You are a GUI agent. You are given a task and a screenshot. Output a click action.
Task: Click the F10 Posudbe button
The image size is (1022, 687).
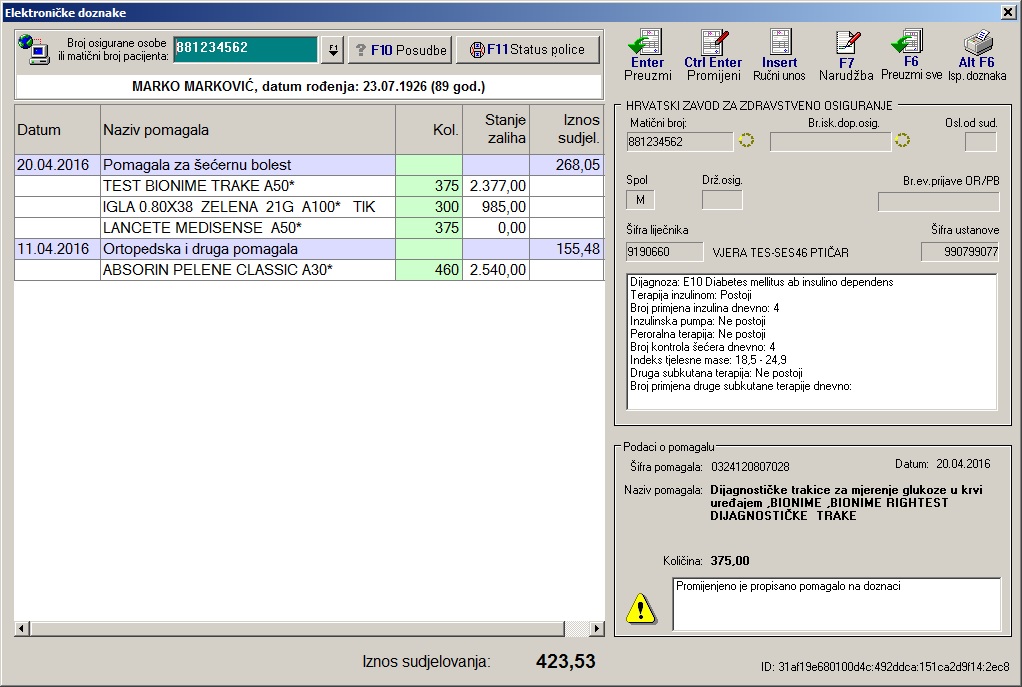[x=400, y=50]
